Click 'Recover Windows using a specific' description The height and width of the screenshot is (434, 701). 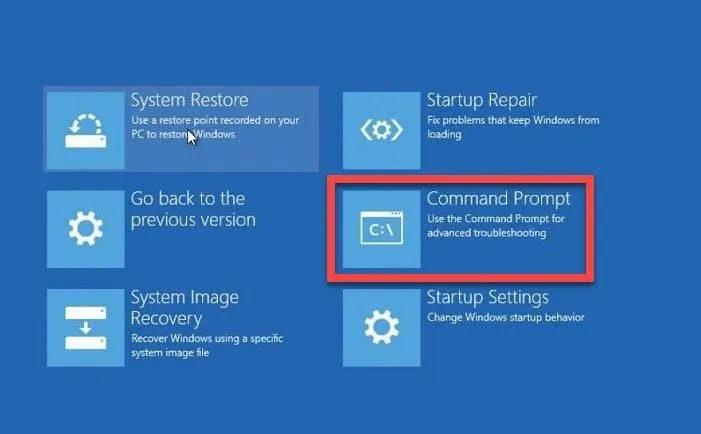pos(207,338)
